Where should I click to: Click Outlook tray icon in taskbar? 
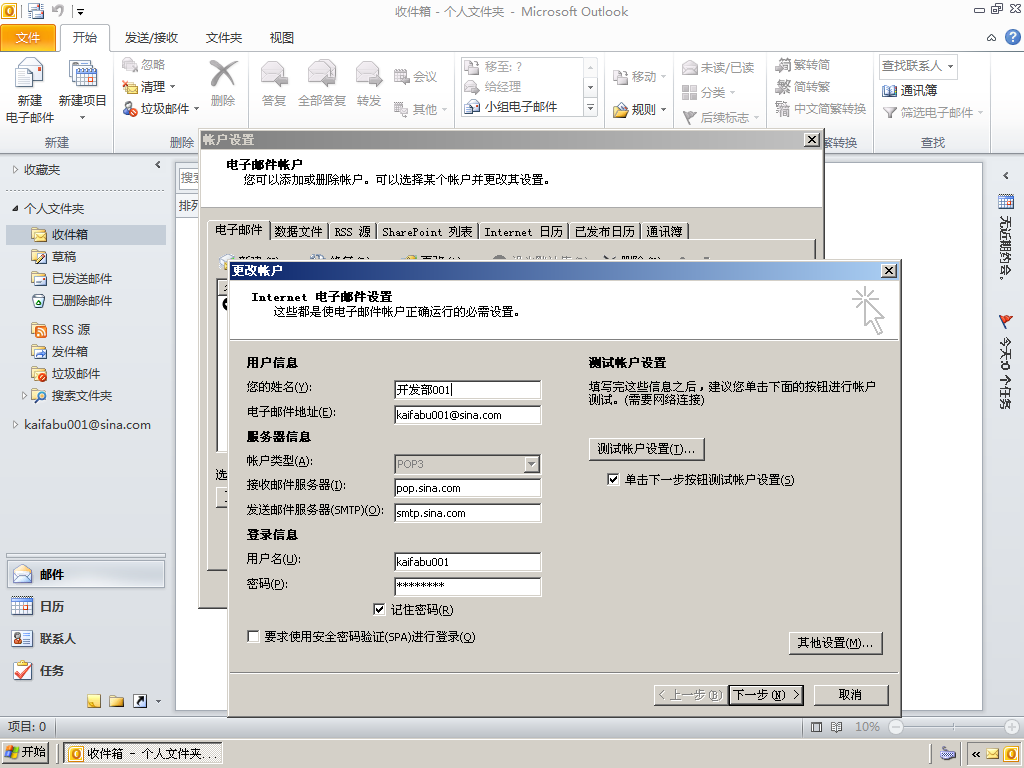pos(1011,754)
